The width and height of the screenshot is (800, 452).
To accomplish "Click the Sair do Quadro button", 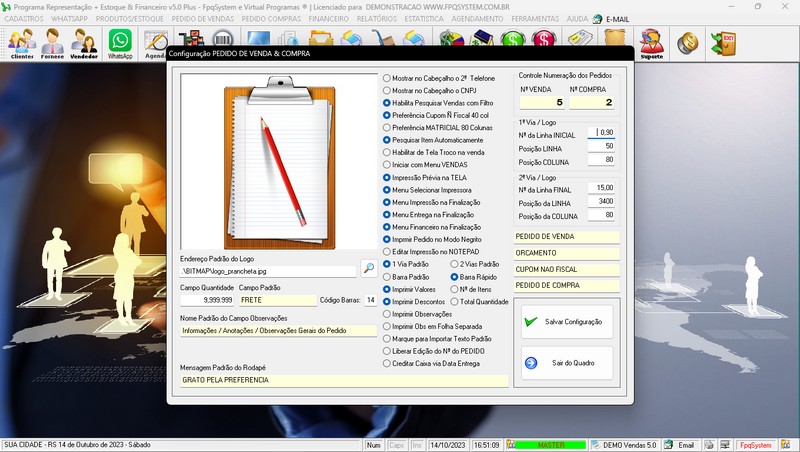I will pos(566,363).
